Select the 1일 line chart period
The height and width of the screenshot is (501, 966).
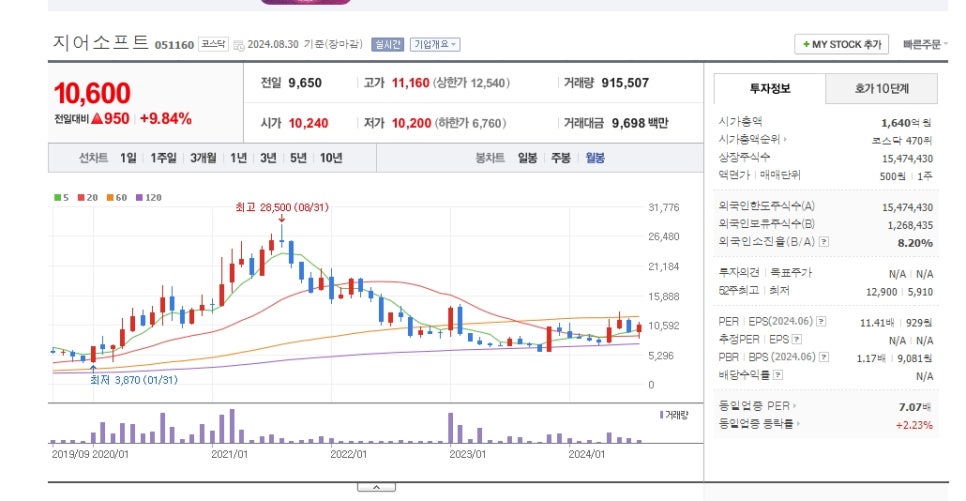pyautogui.click(x=128, y=158)
